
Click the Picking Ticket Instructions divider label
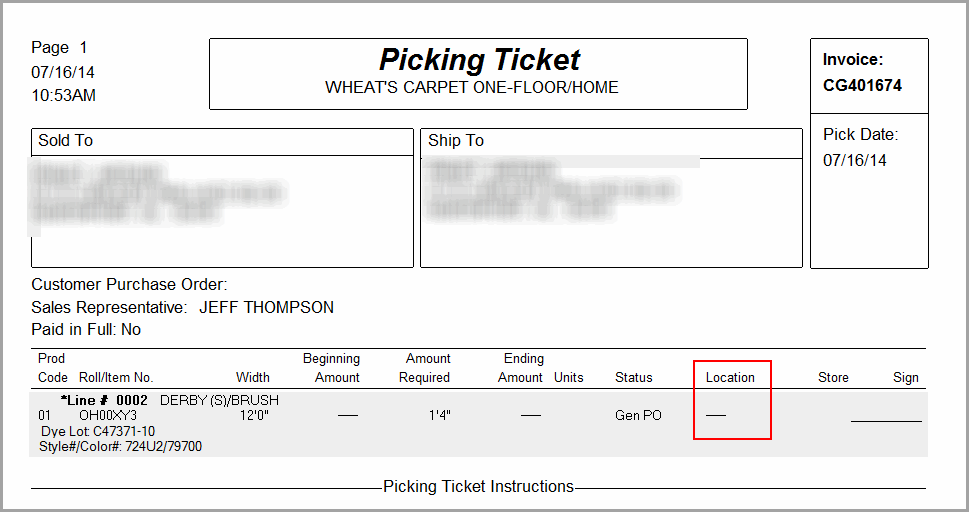[478, 487]
